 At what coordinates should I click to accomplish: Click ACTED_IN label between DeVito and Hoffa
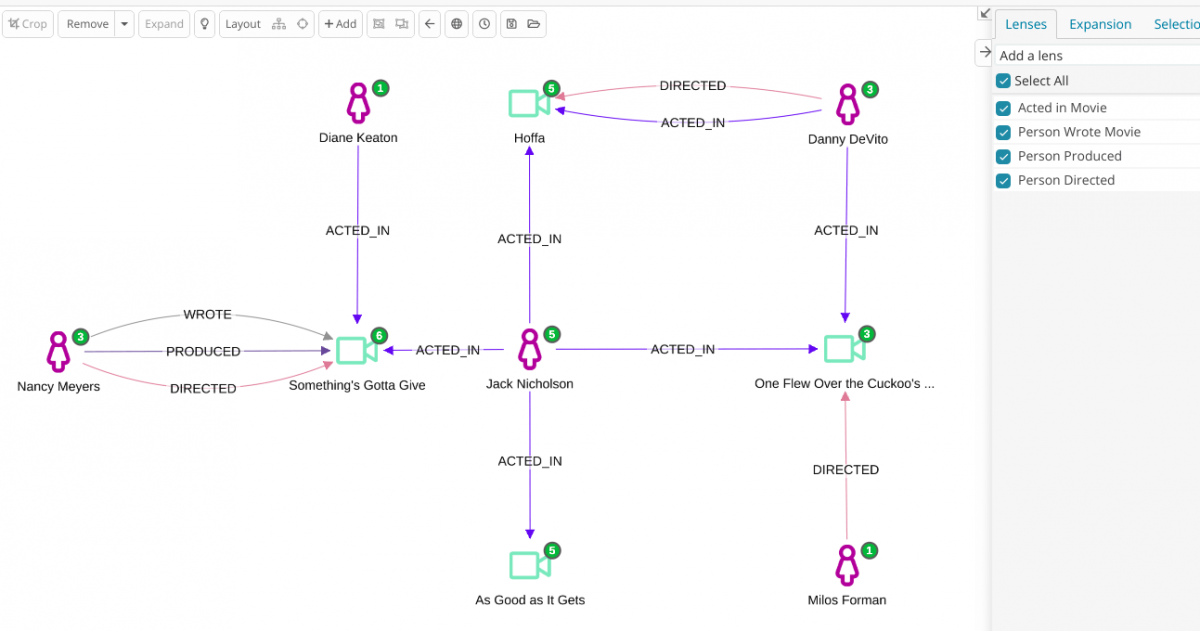coord(693,123)
